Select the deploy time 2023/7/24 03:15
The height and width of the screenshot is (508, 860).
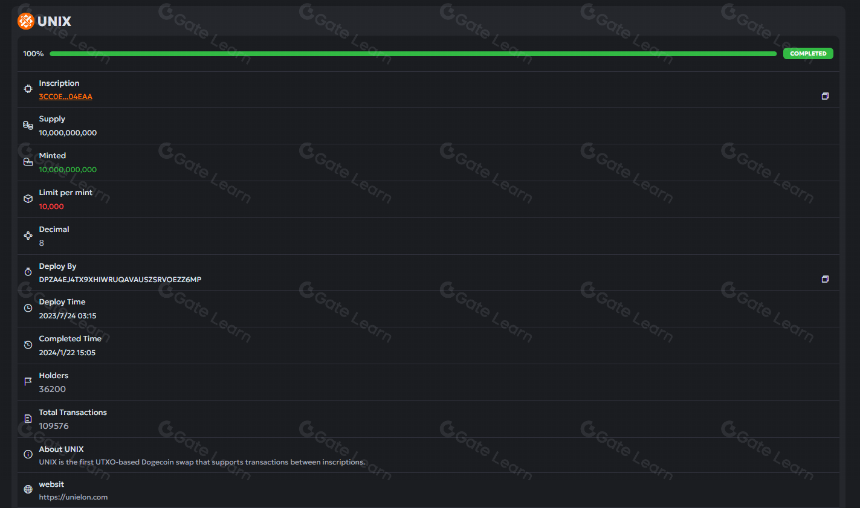tap(67, 315)
